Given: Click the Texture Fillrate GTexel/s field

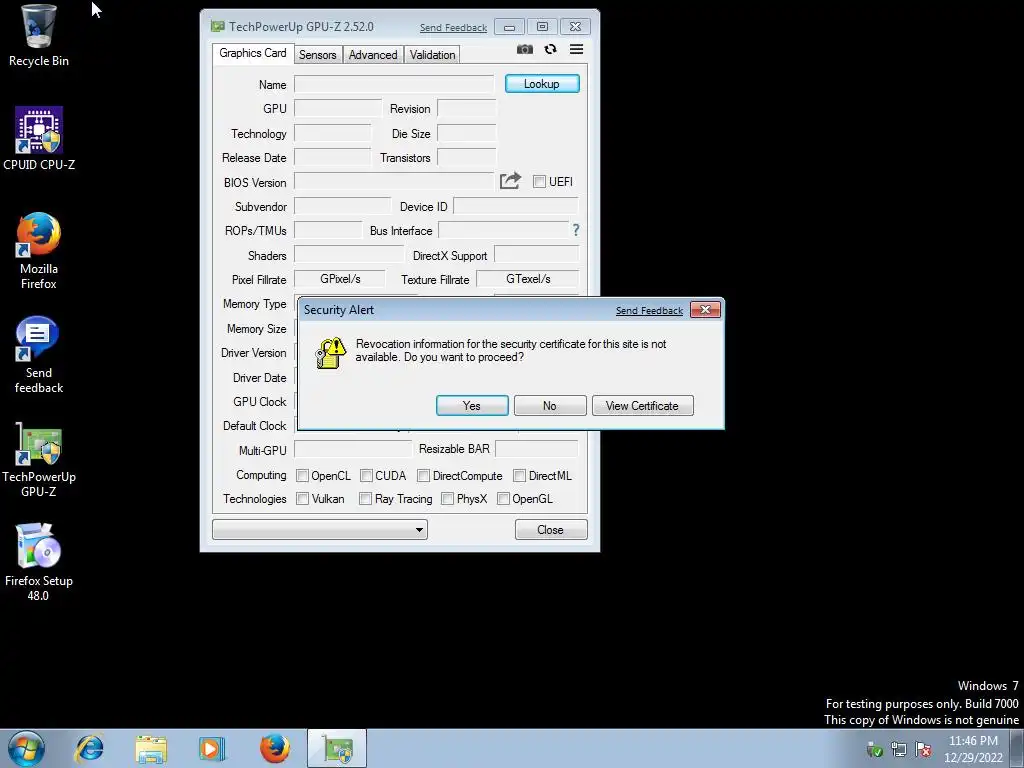Looking at the screenshot, I should coord(528,279).
